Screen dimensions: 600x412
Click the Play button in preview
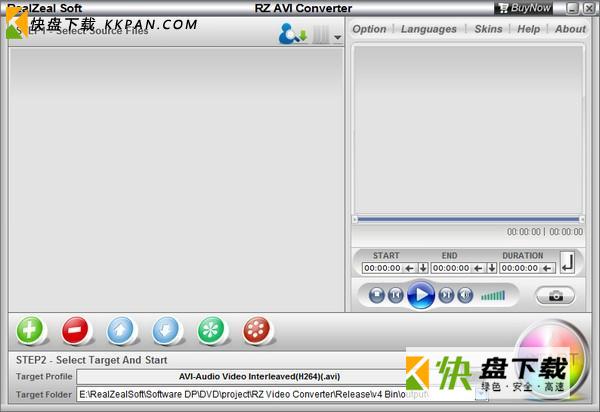pos(421,295)
